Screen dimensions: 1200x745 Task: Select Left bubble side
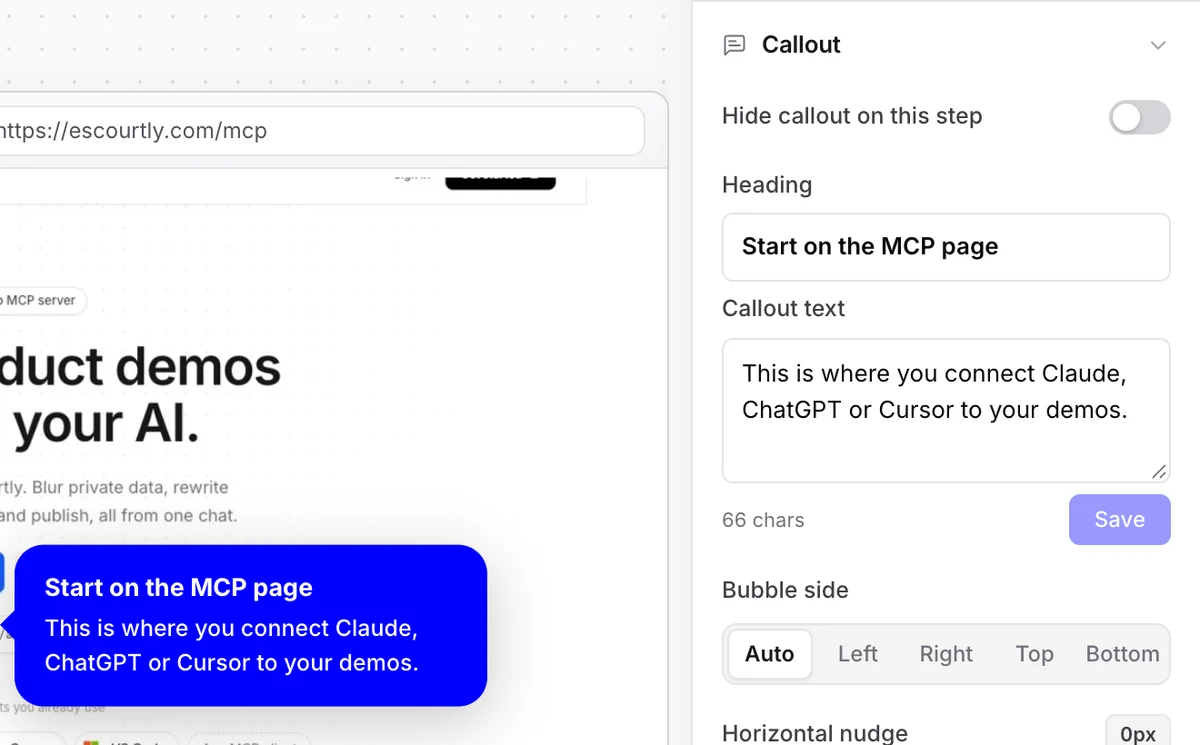tap(858, 654)
